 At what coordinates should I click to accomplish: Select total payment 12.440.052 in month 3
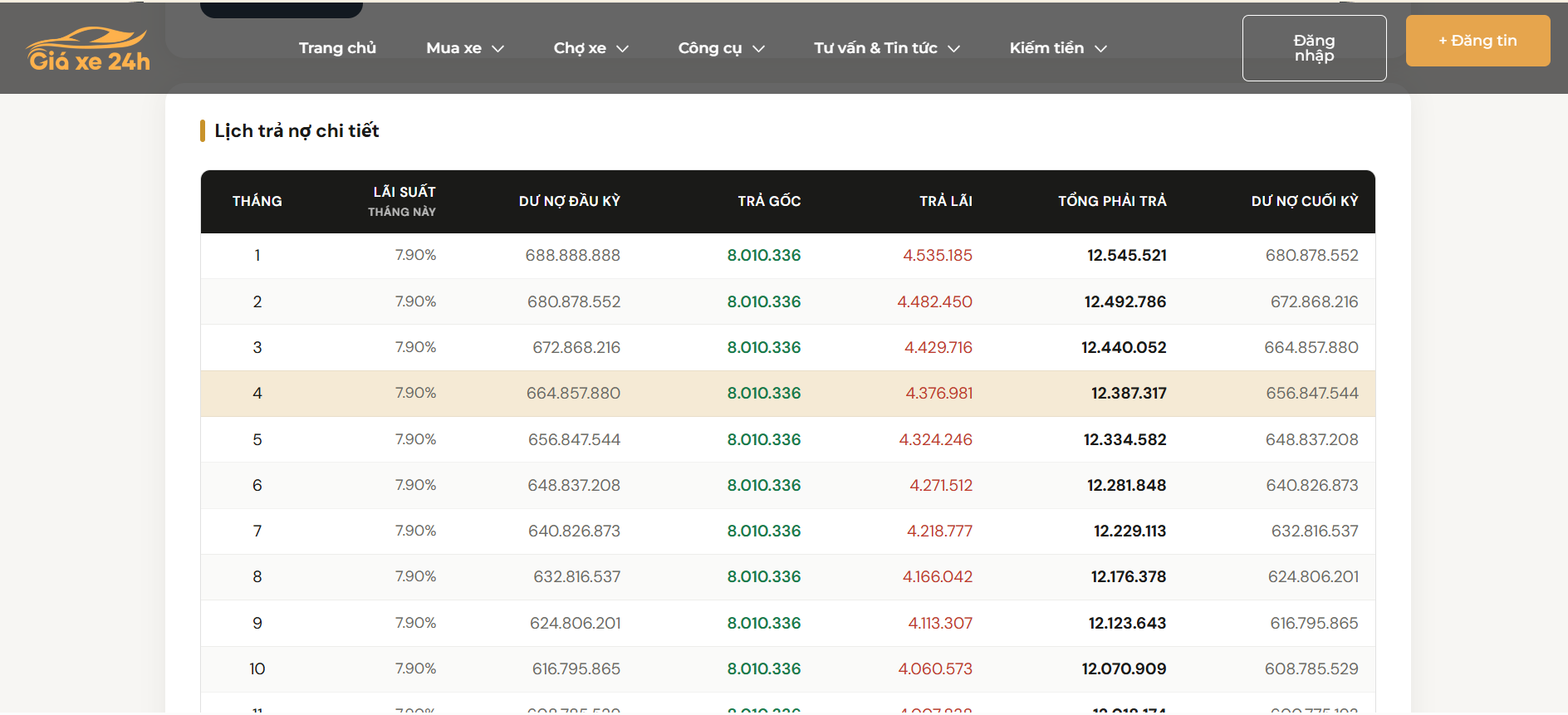point(1124,348)
